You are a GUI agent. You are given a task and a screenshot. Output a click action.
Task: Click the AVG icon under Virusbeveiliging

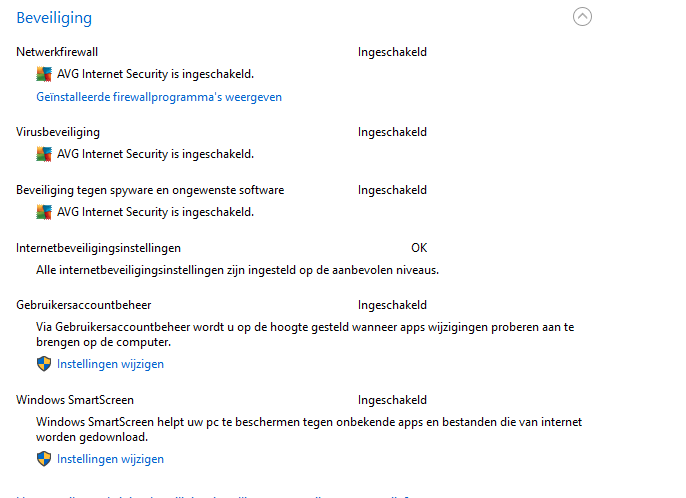(44, 154)
